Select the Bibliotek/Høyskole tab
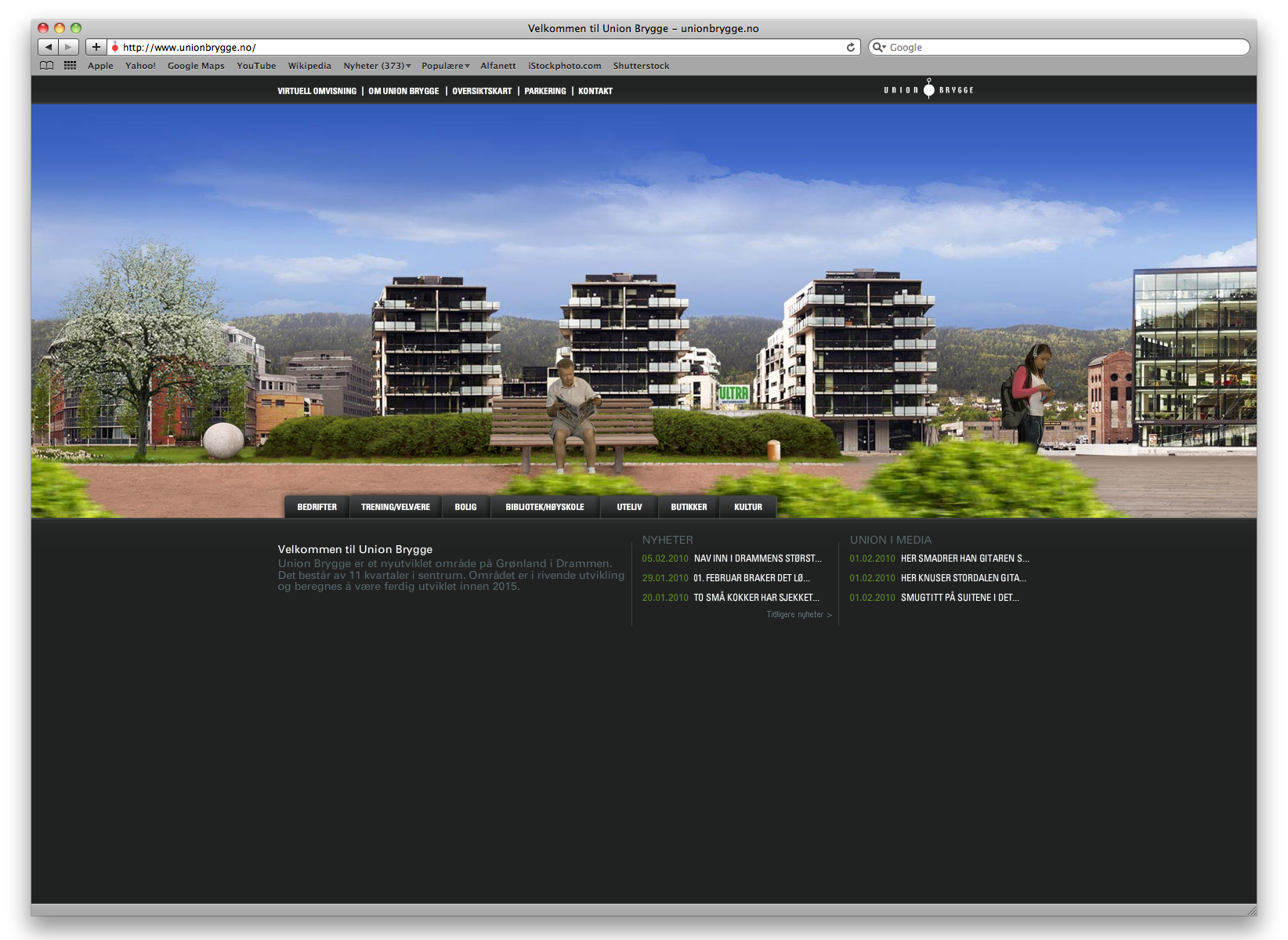The image size is (1288, 940). (545, 507)
